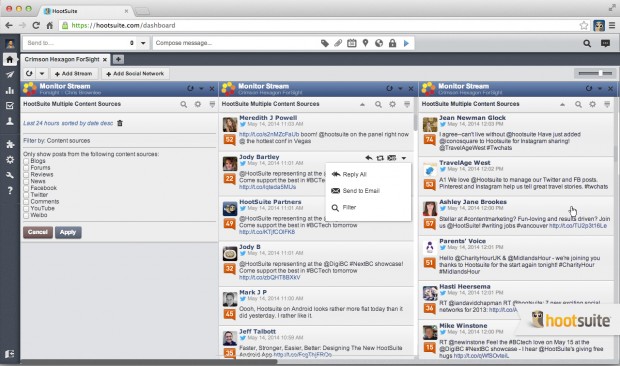Screen dimensions: 620x366
Task: Open first Monitor Stream options dropdown
Action: [x=201, y=89]
